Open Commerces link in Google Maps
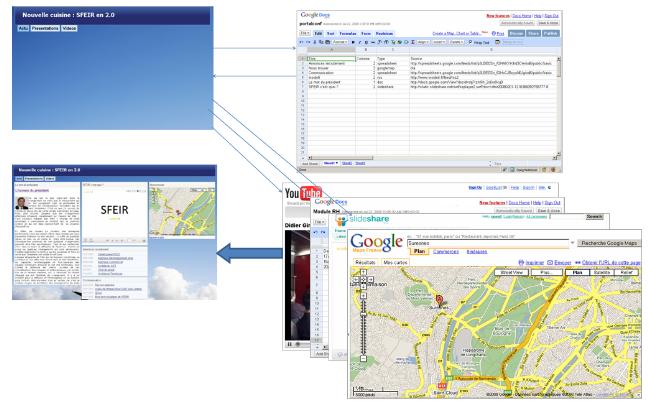The image size is (648, 406). click(446, 252)
